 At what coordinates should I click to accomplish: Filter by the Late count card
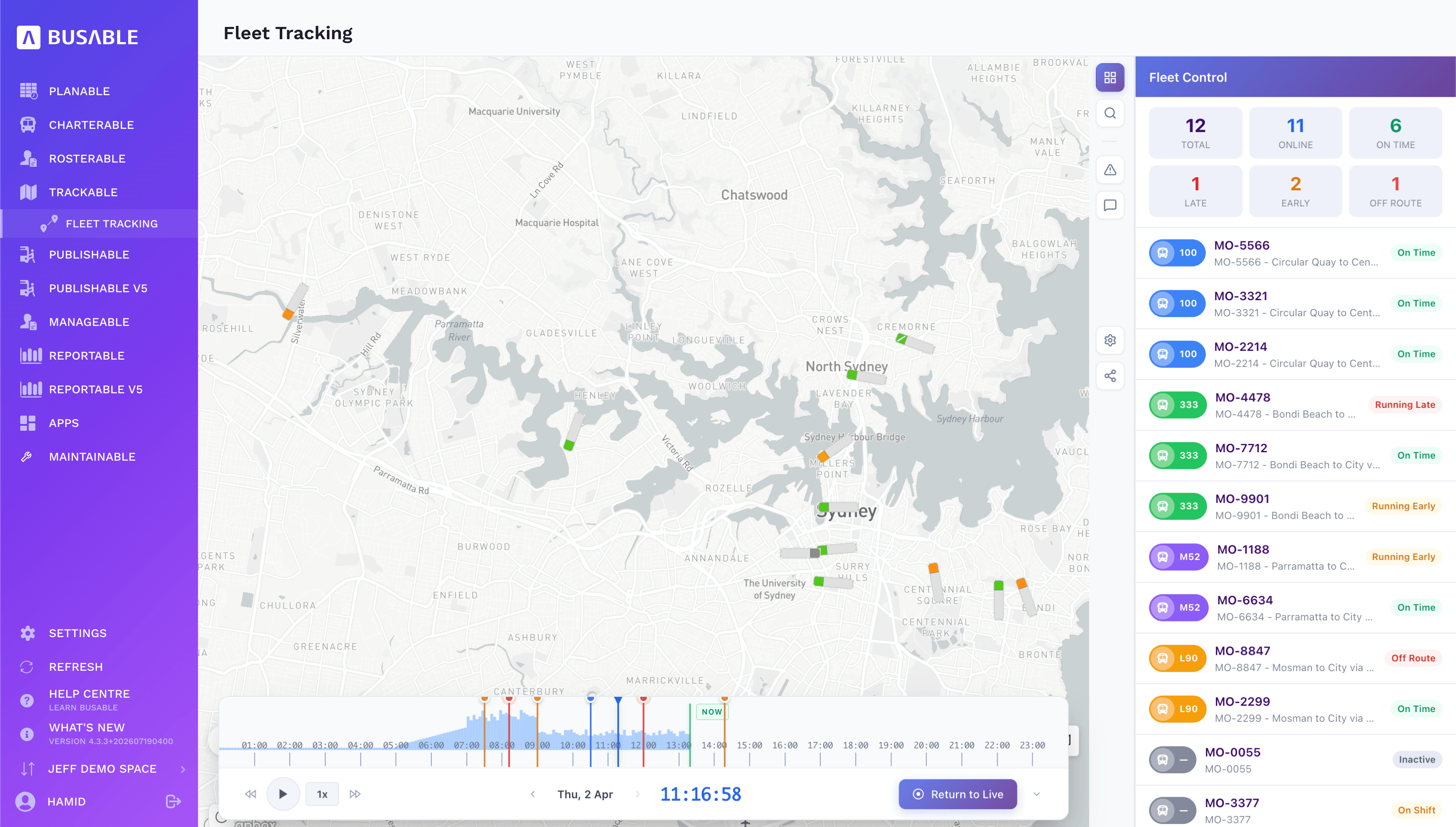coord(1195,191)
